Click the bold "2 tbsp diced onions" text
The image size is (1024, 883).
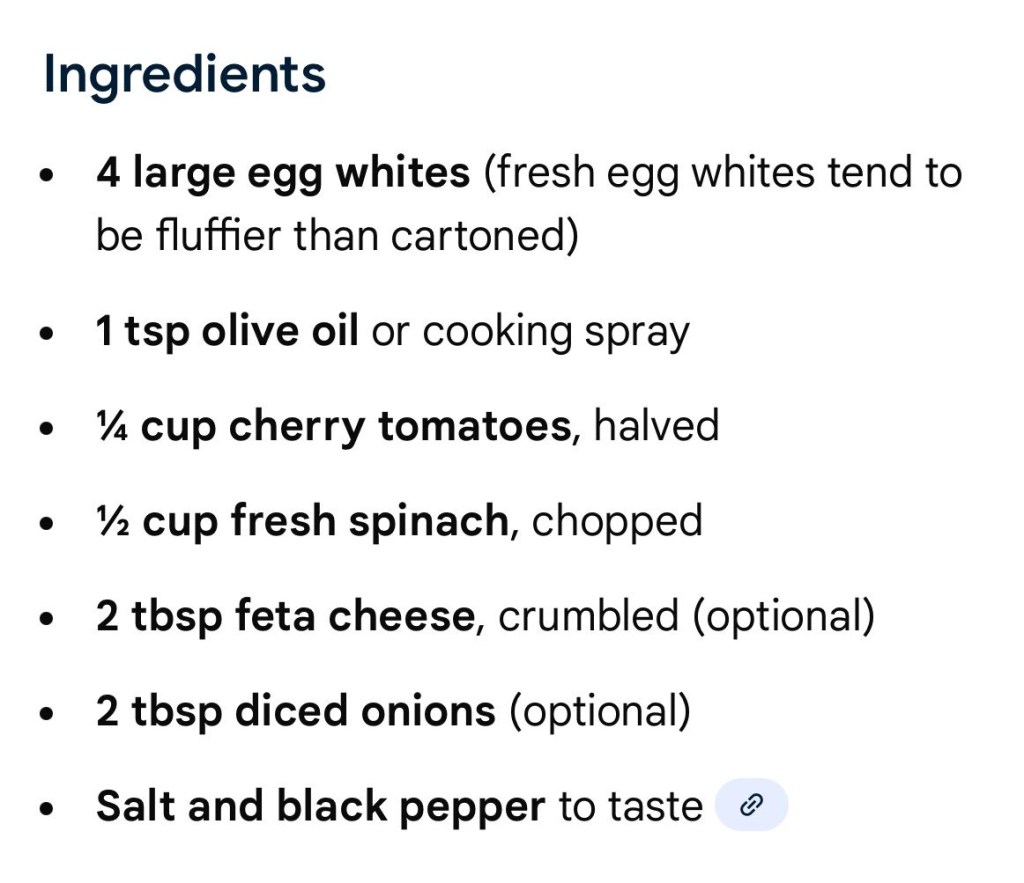pos(295,712)
